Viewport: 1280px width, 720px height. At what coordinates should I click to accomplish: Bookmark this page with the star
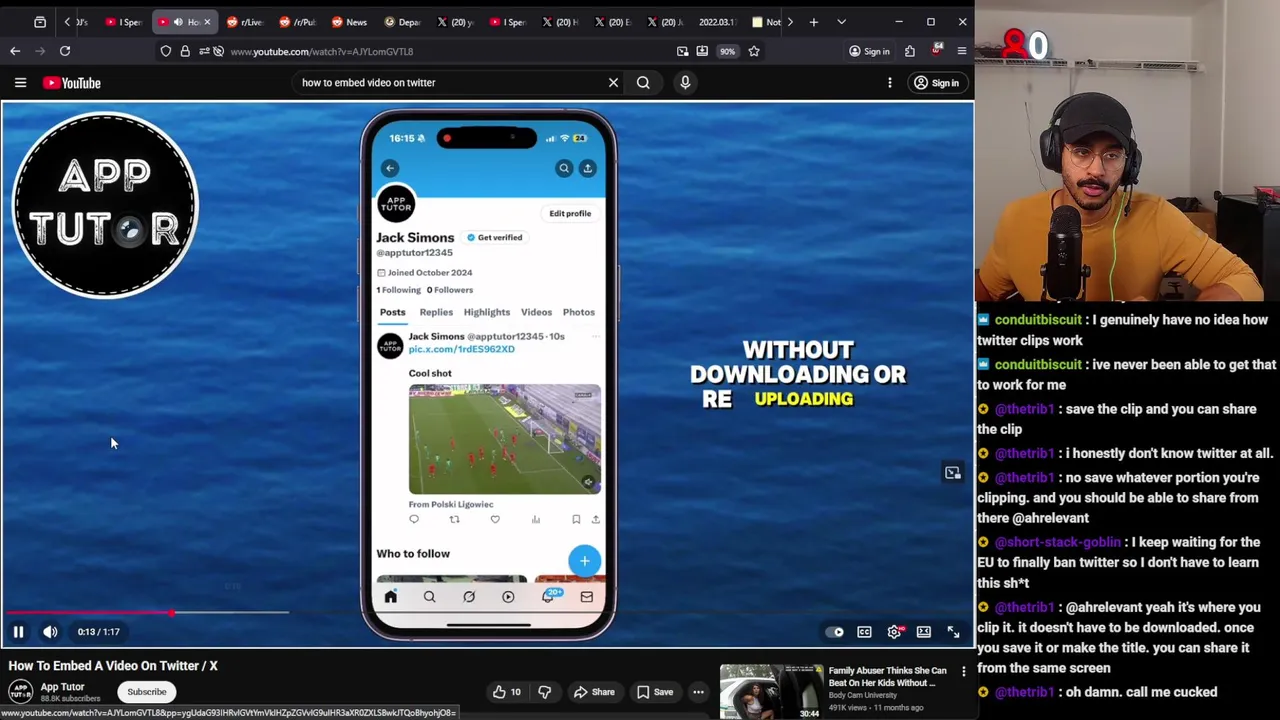click(754, 51)
